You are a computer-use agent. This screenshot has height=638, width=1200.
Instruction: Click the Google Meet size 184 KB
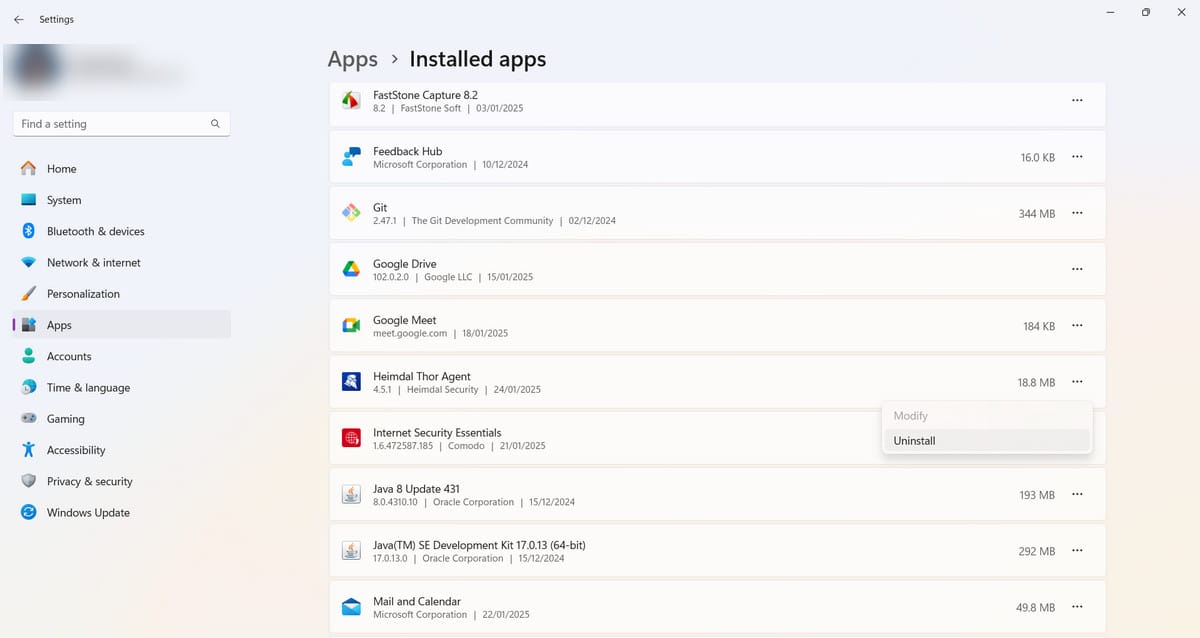(1038, 326)
